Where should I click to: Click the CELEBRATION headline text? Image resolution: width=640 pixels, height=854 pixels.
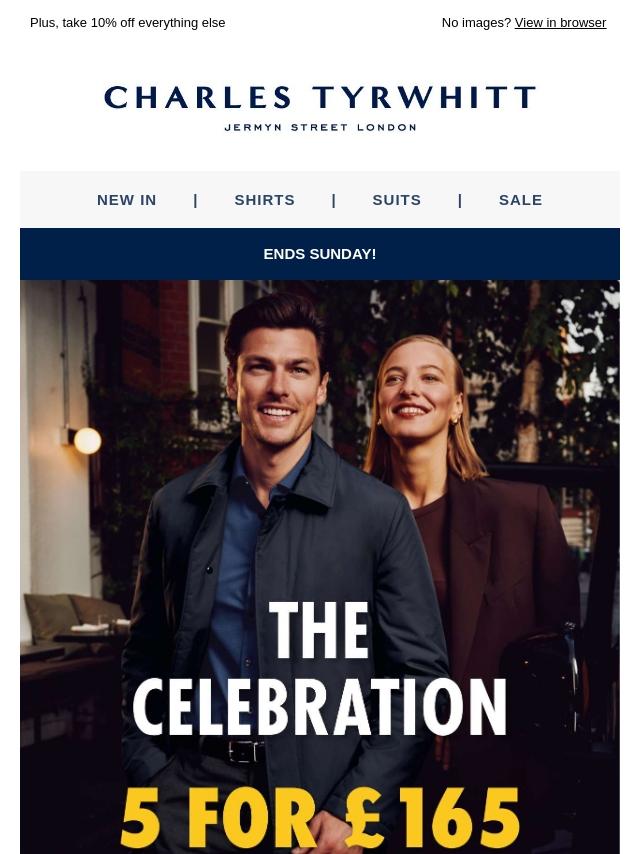pos(320,707)
